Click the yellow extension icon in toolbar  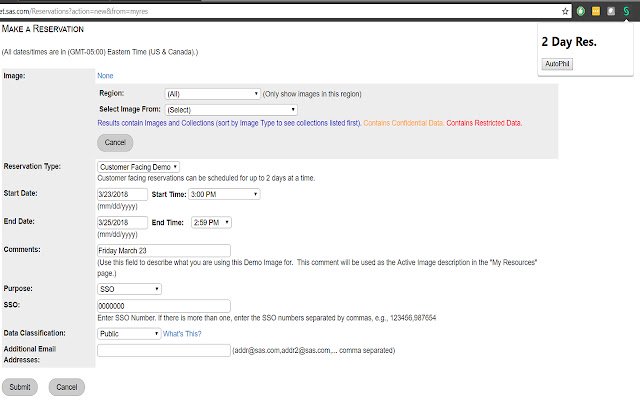pos(596,11)
